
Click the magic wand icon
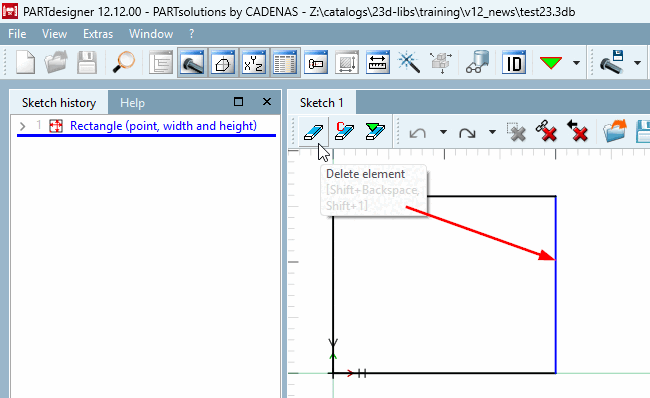[409, 63]
